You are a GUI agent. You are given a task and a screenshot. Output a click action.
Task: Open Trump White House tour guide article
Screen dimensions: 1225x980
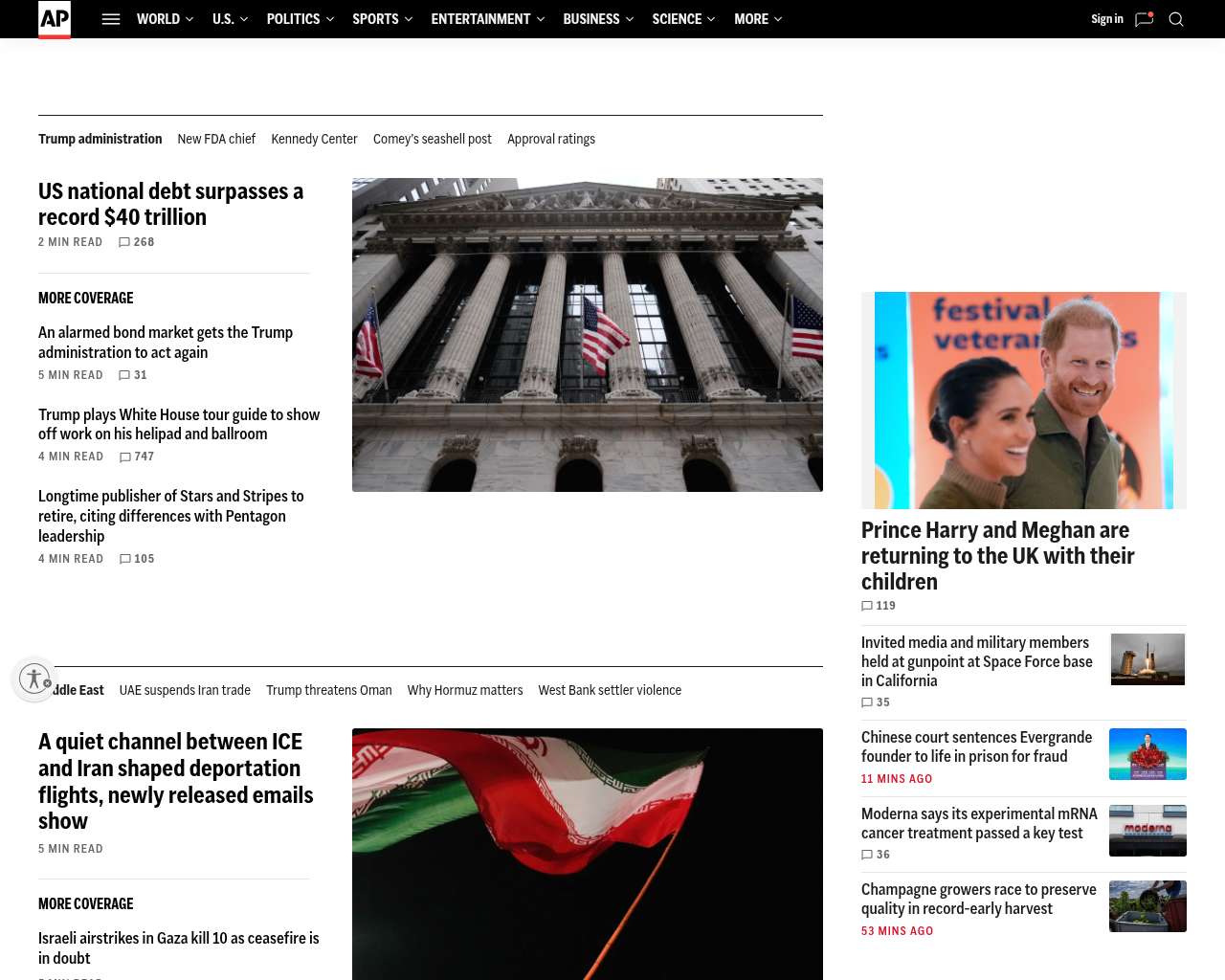(179, 424)
